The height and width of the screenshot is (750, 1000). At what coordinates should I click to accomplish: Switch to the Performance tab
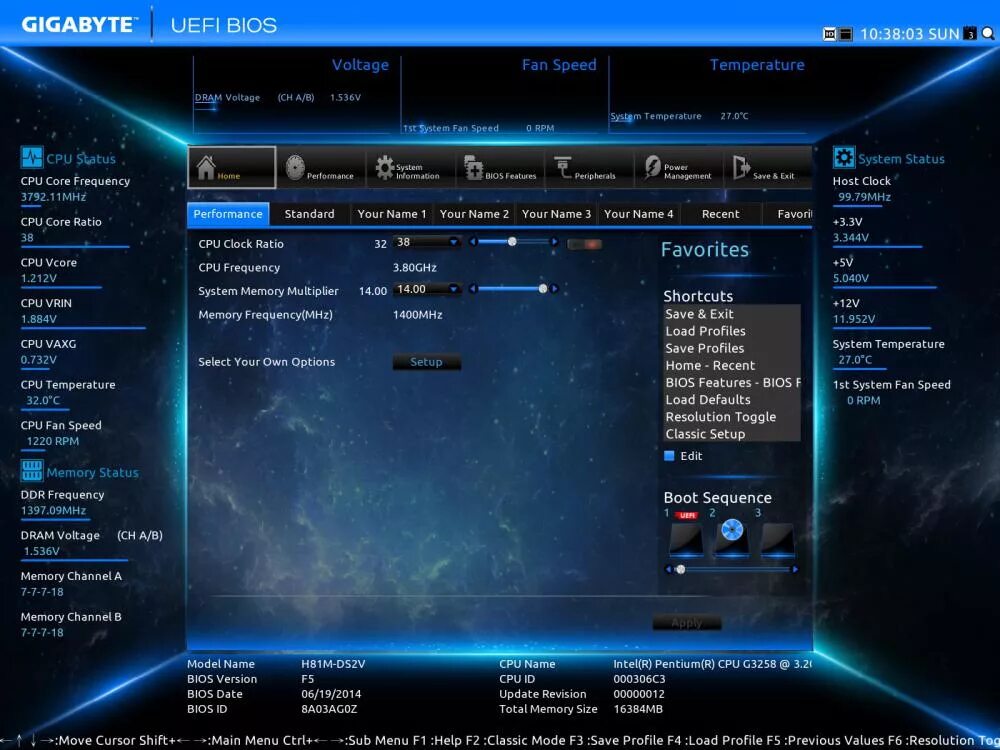coord(228,214)
